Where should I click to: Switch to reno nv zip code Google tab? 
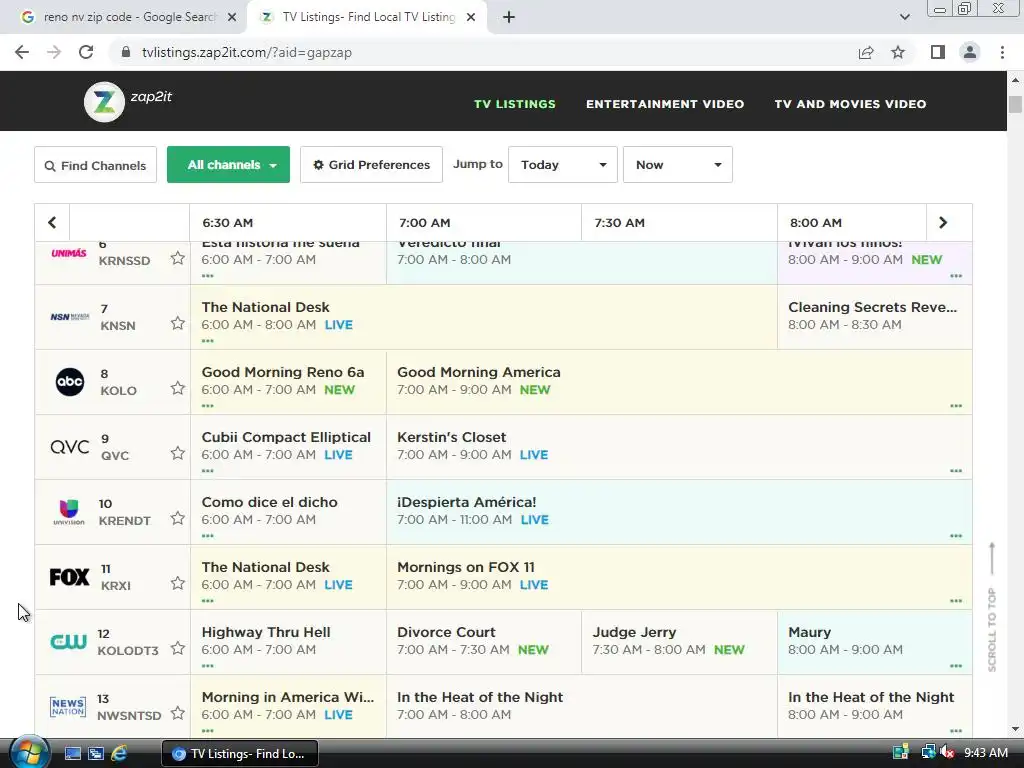click(129, 17)
